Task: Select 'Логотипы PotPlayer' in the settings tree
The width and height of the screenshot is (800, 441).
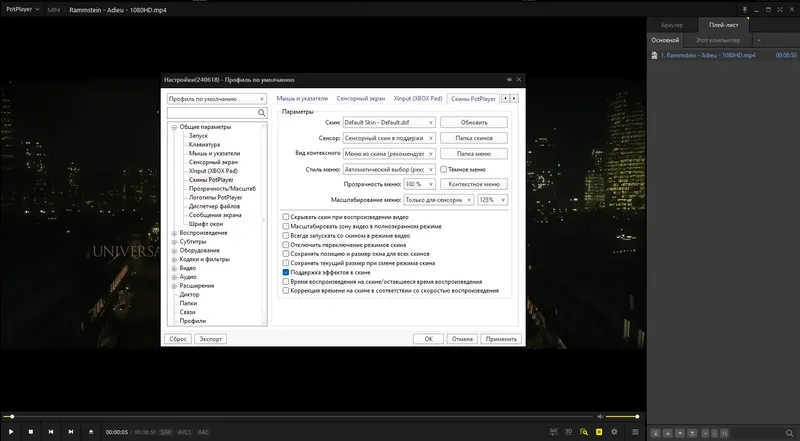Action: (x=215, y=198)
